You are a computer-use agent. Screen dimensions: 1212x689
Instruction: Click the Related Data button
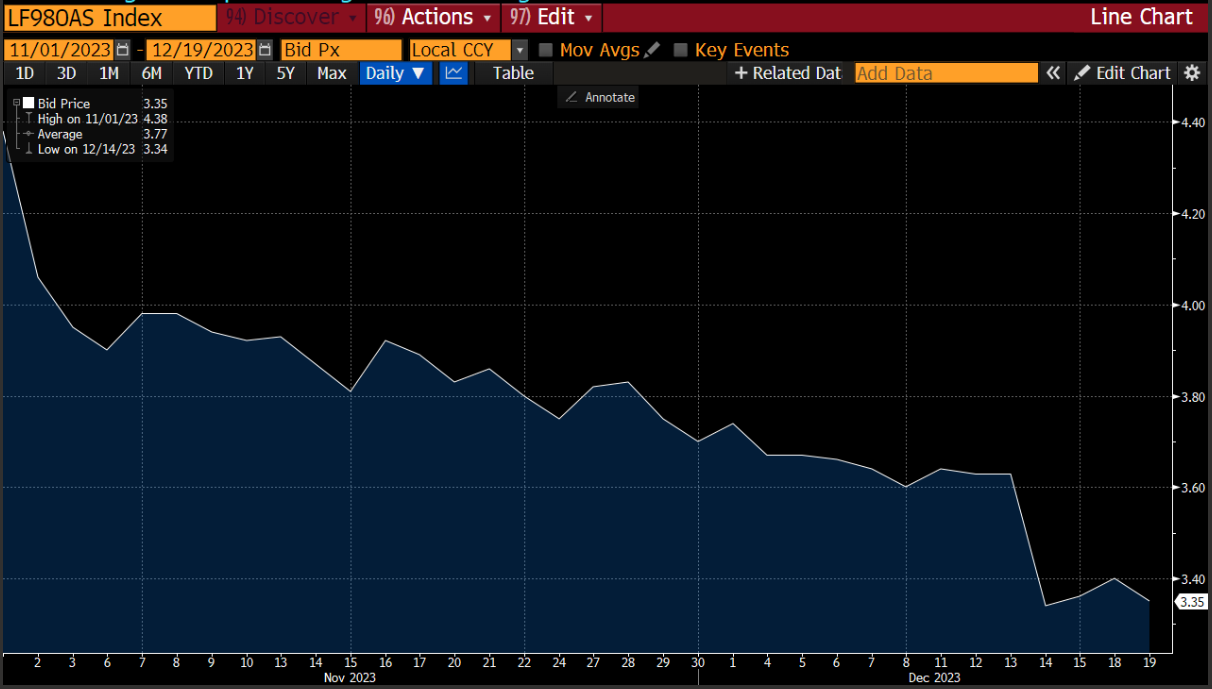(x=787, y=73)
